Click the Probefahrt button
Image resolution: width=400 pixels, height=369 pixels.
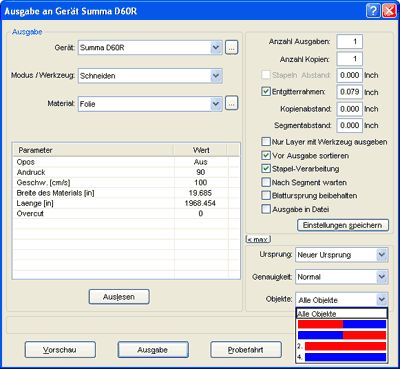click(246, 350)
